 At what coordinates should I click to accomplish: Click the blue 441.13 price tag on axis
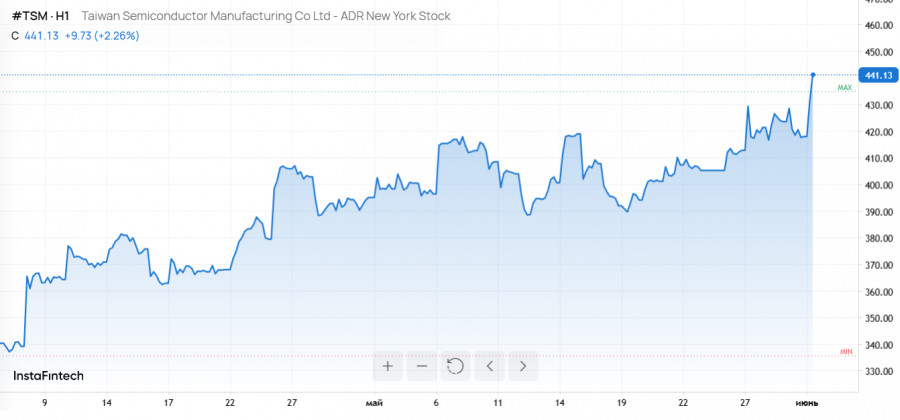[x=878, y=75]
